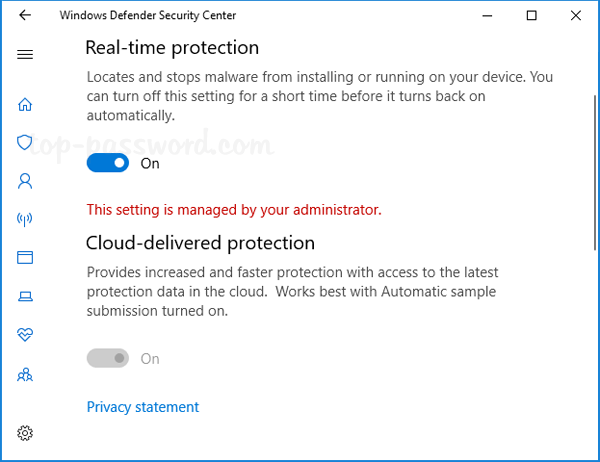Image resolution: width=600 pixels, height=462 pixels.
Task: Open Account protection person icon
Action: point(25,181)
